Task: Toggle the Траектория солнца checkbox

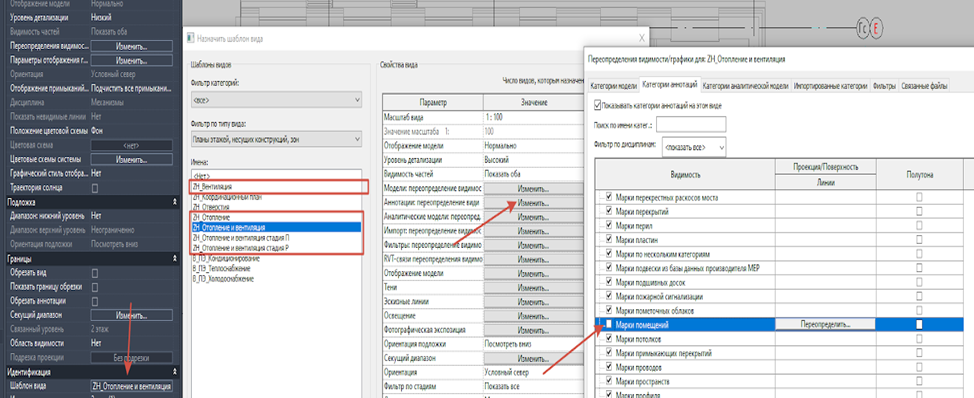Action: click(x=95, y=188)
